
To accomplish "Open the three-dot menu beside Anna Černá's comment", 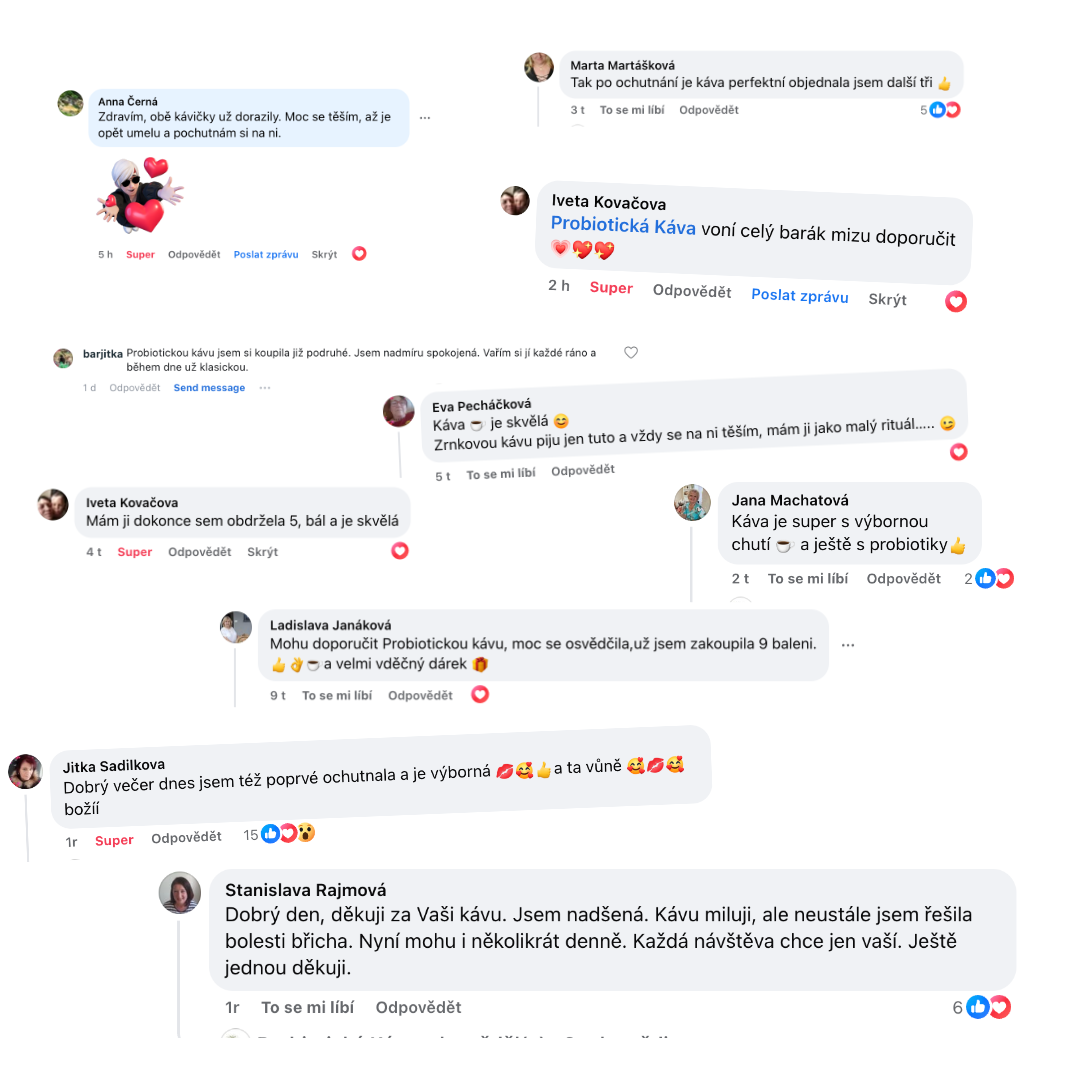I will click(425, 118).
